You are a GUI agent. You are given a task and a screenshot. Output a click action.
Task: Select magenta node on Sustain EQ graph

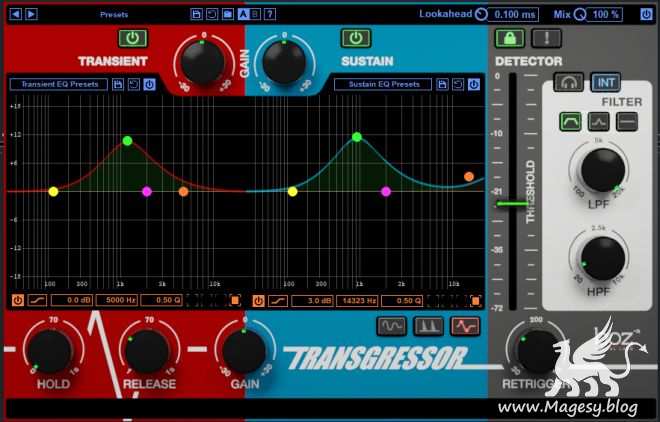(x=386, y=192)
